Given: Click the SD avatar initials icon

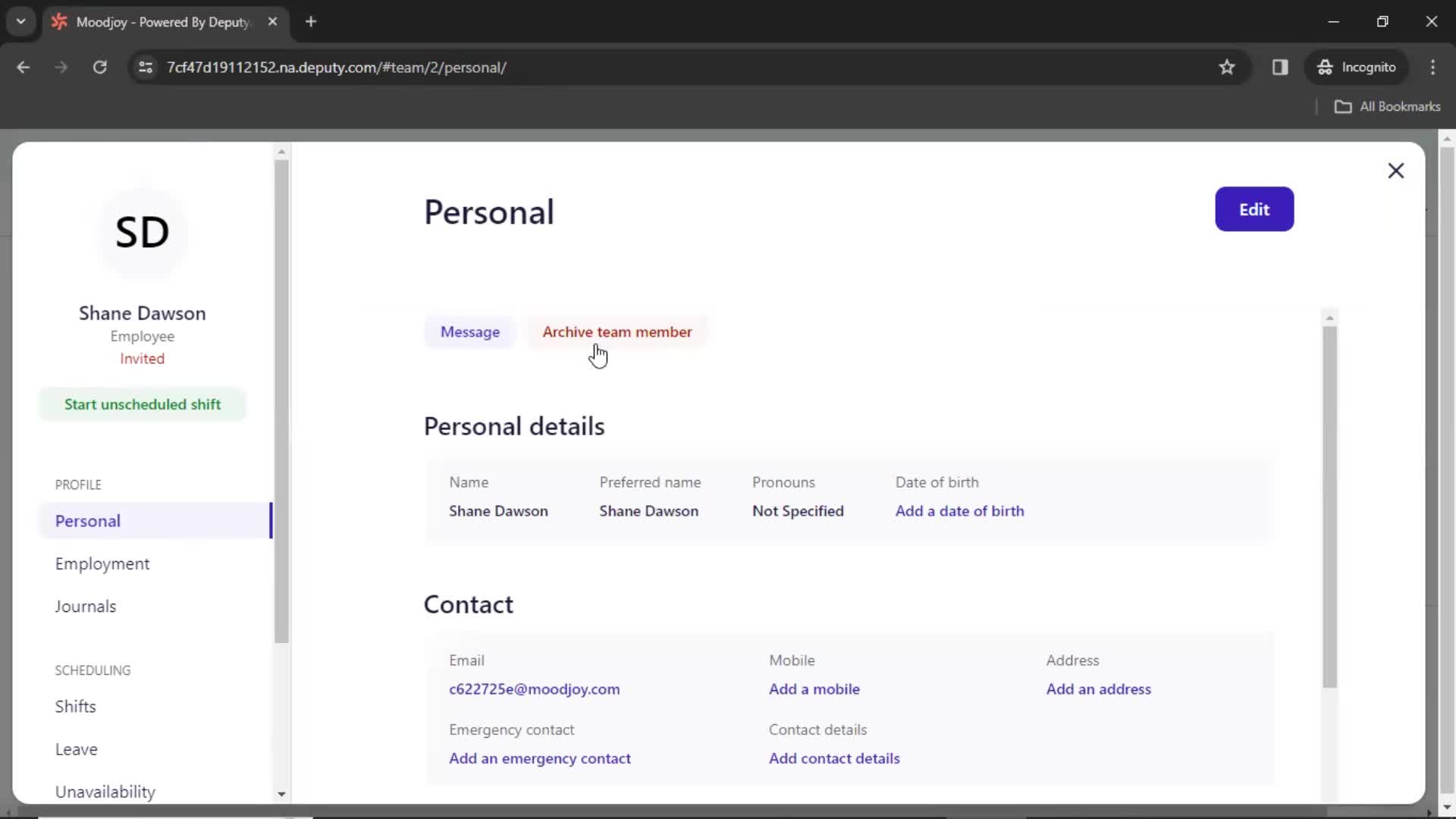Looking at the screenshot, I should (x=142, y=232).
